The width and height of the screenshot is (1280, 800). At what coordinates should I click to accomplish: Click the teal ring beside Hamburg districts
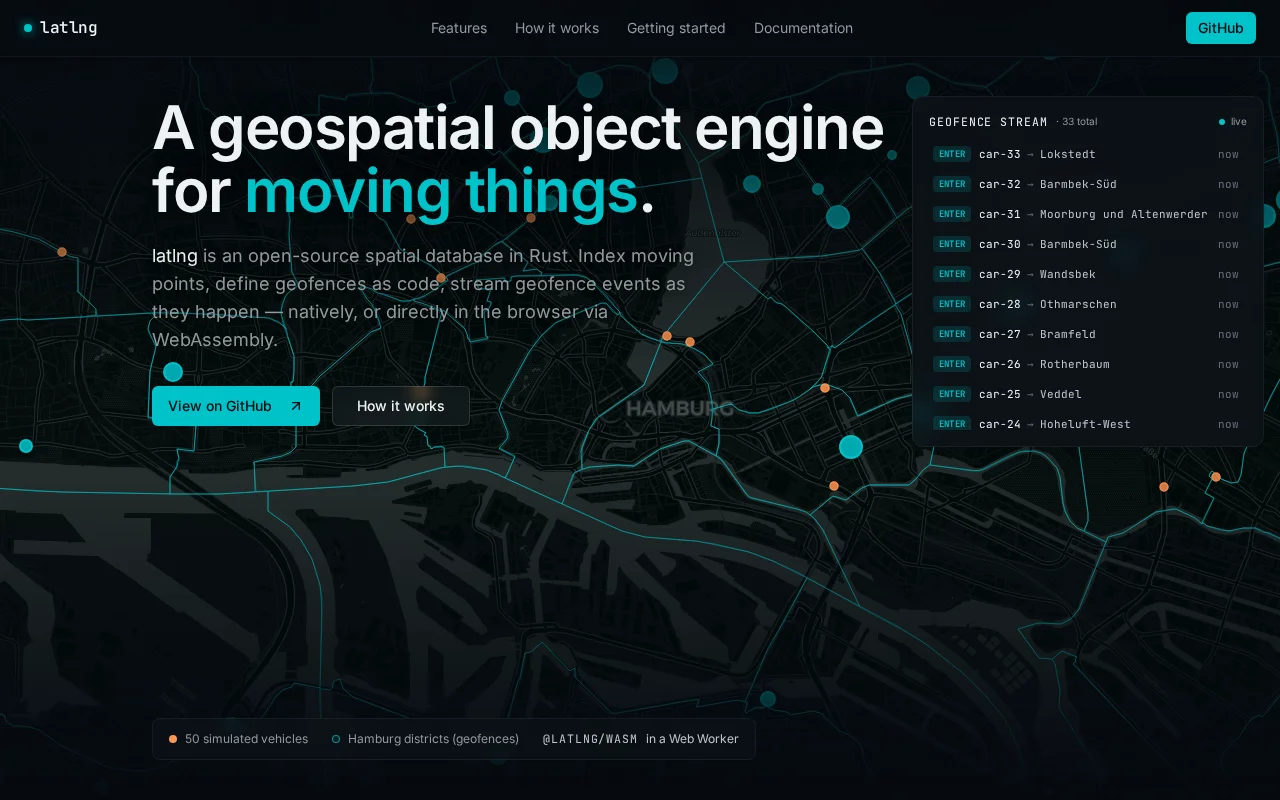[336, 739]
